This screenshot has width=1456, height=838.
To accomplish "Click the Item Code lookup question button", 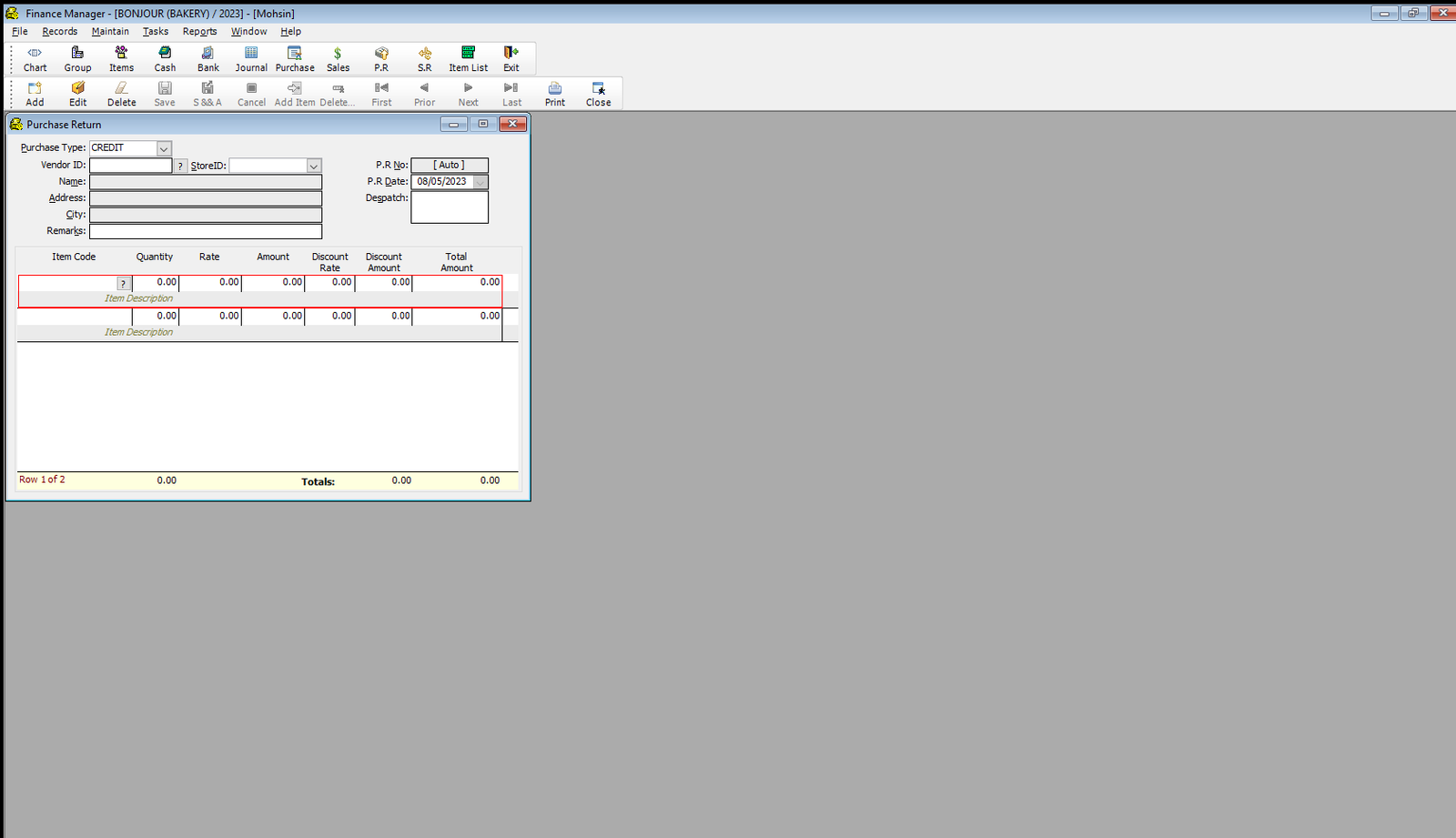I will pos(124,284).
